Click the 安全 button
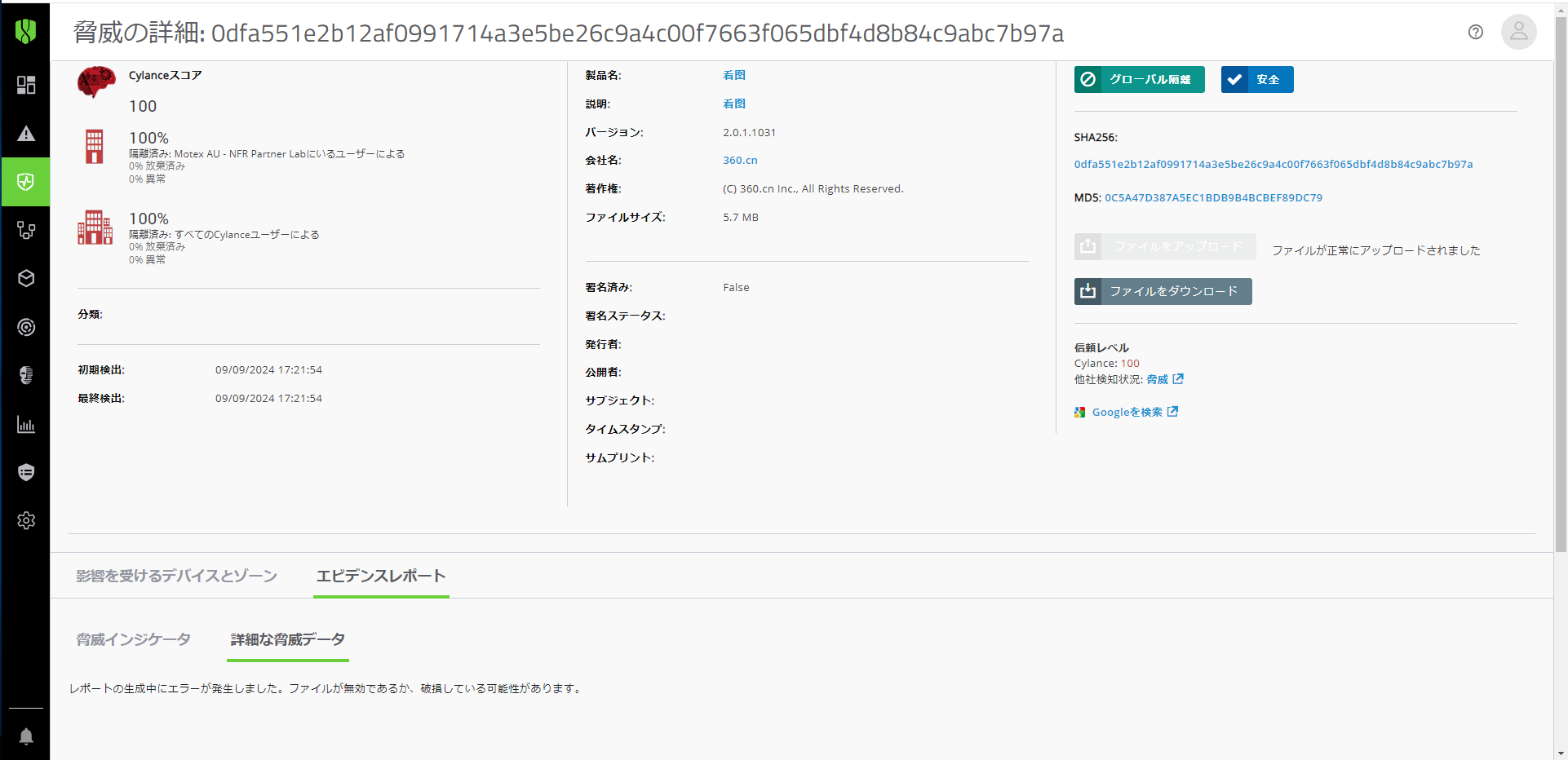 click(x=1256, y=80)
